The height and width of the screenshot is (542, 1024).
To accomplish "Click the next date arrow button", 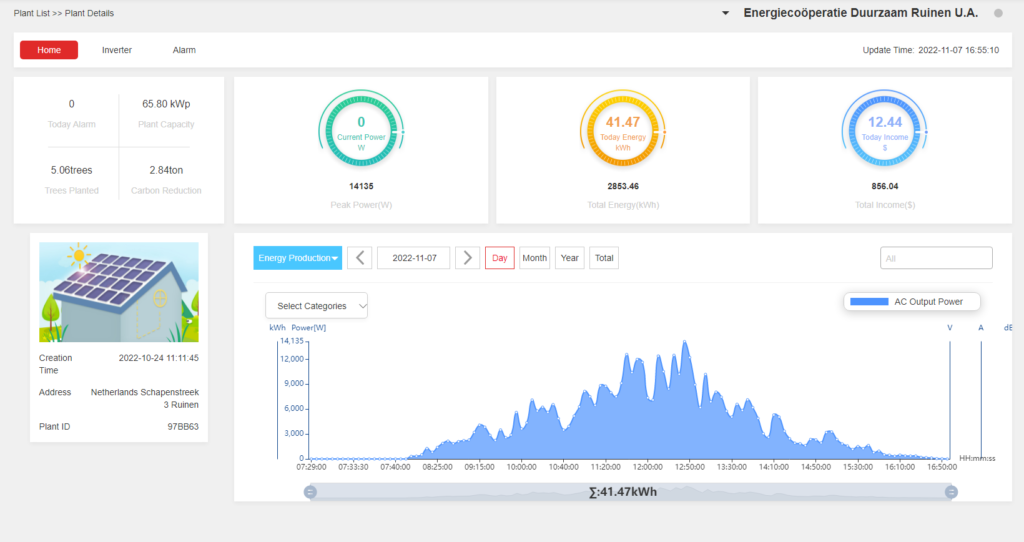I will pos(467,258).
